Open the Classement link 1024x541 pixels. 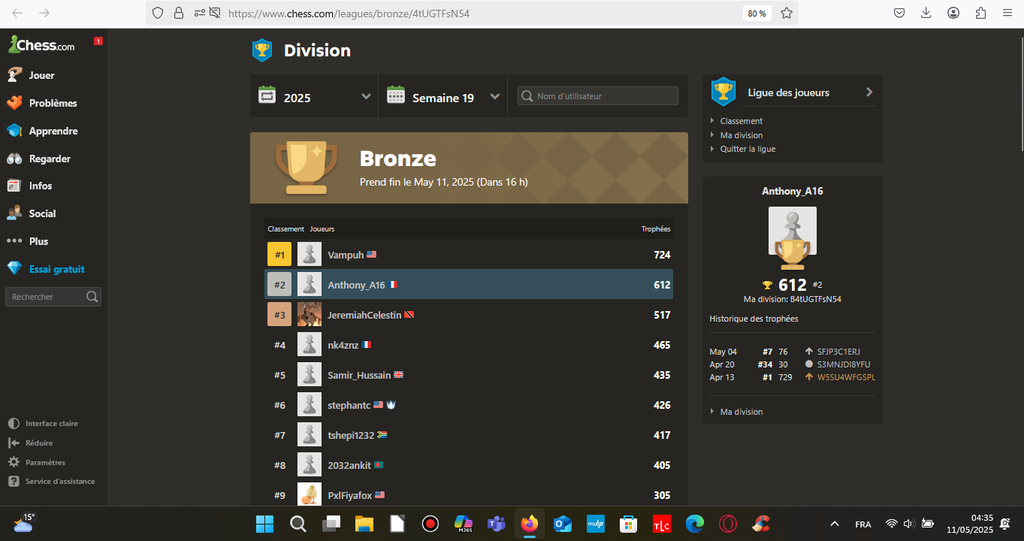[741, 121]
